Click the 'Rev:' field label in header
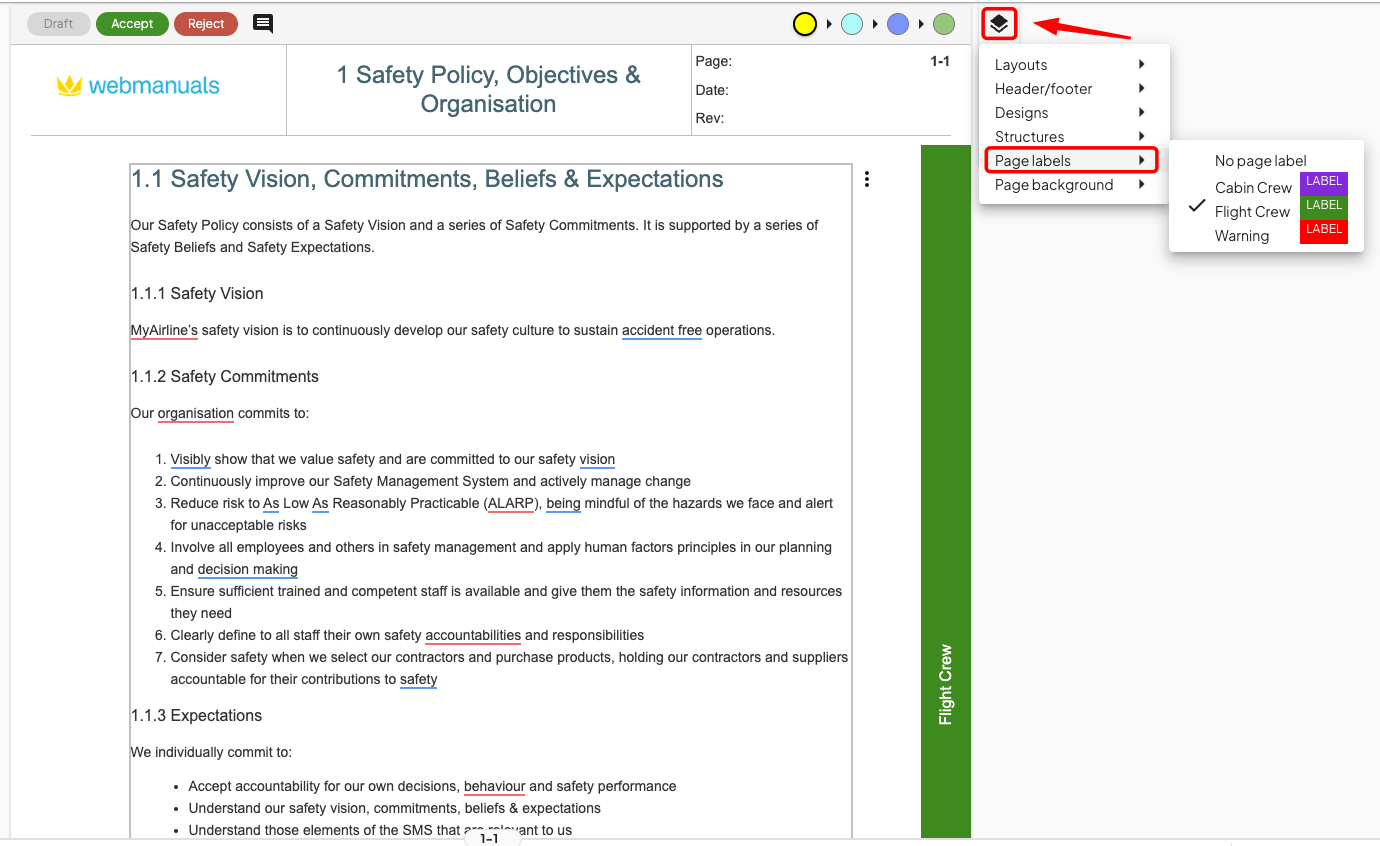 click(710, 119)
